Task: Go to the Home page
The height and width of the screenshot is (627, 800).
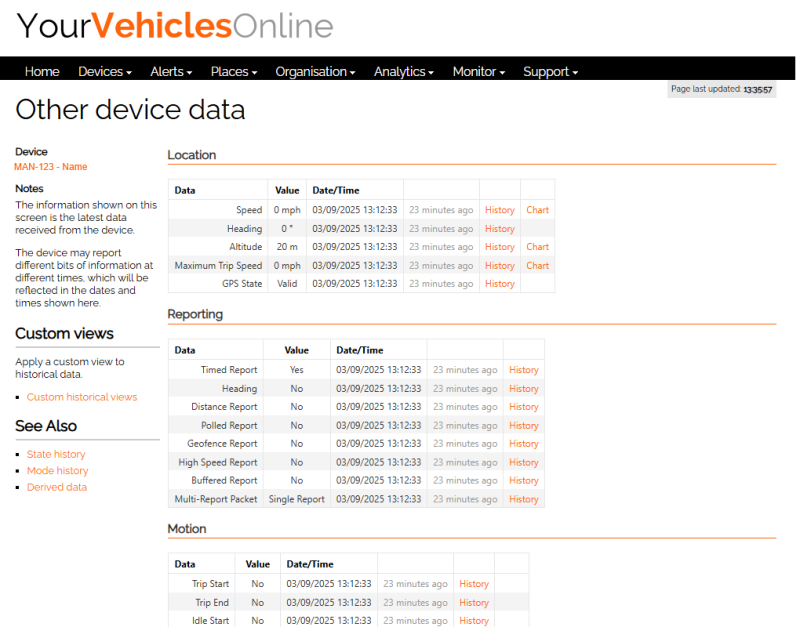Action: pos(42,72)
